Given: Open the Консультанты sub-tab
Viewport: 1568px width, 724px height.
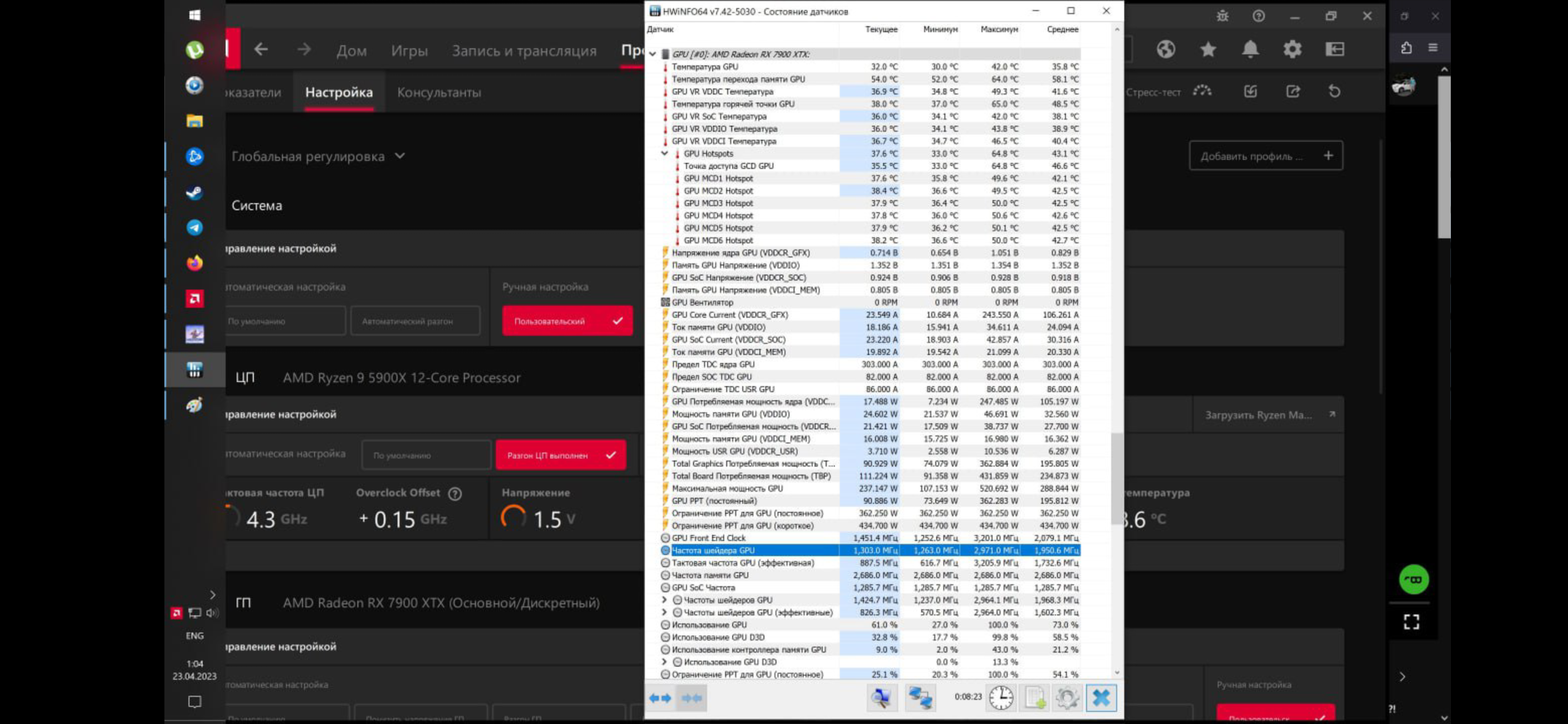Looking at the screenshot, I should click(x=439, y=93).
